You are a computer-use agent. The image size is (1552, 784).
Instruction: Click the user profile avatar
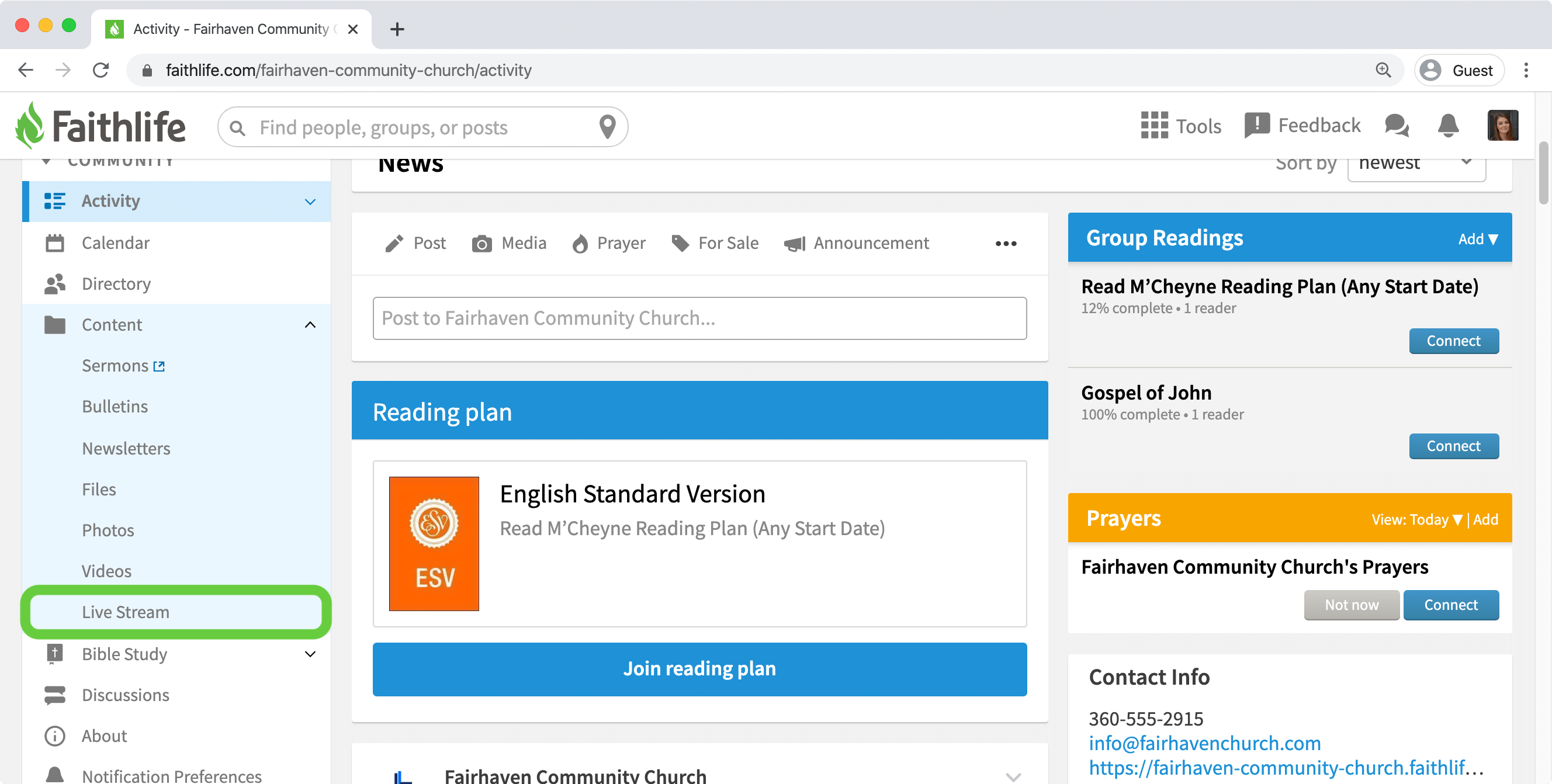click(x=1502, y=125)
